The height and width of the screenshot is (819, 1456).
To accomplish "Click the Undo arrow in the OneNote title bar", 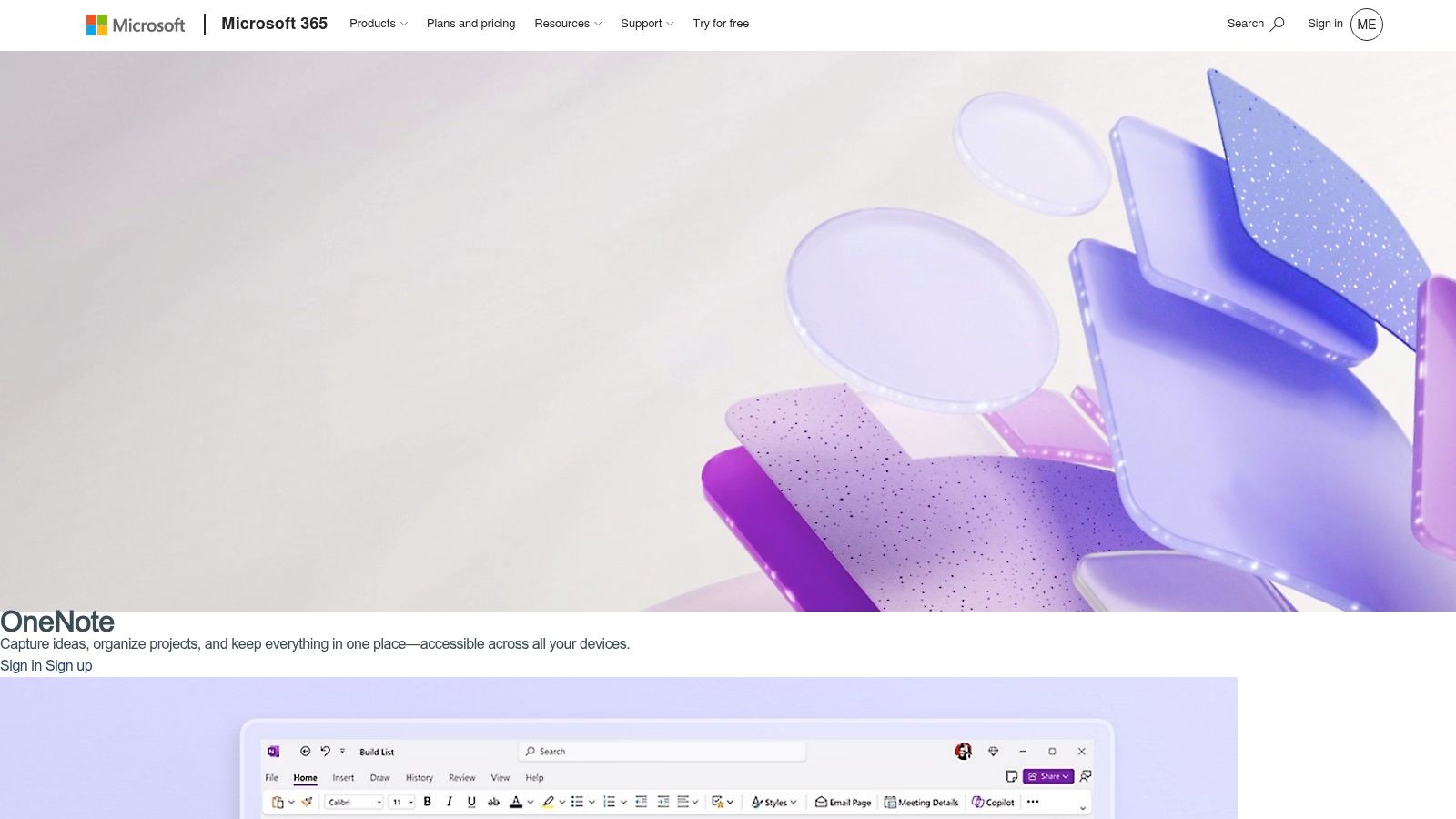I will pos(325,751).
